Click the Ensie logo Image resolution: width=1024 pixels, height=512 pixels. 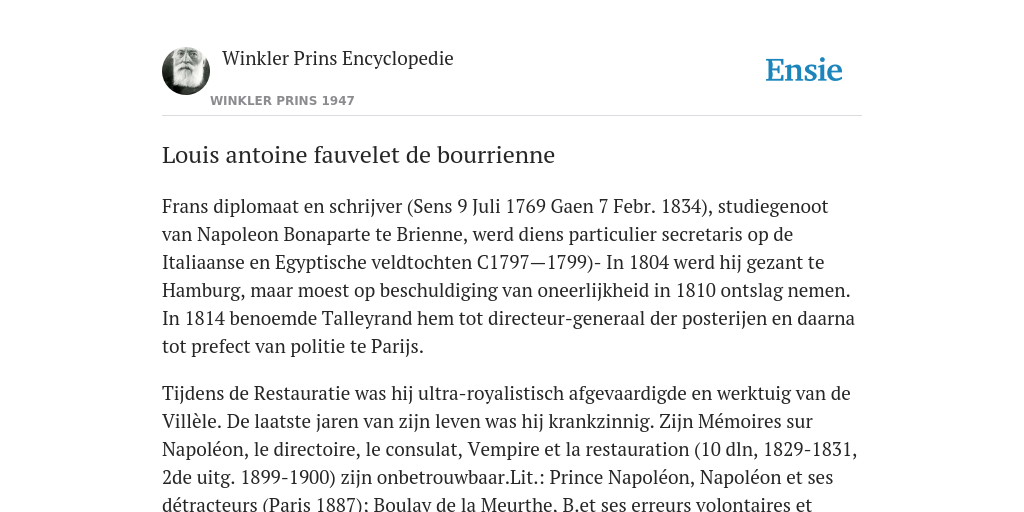click(x=804, y=70)
